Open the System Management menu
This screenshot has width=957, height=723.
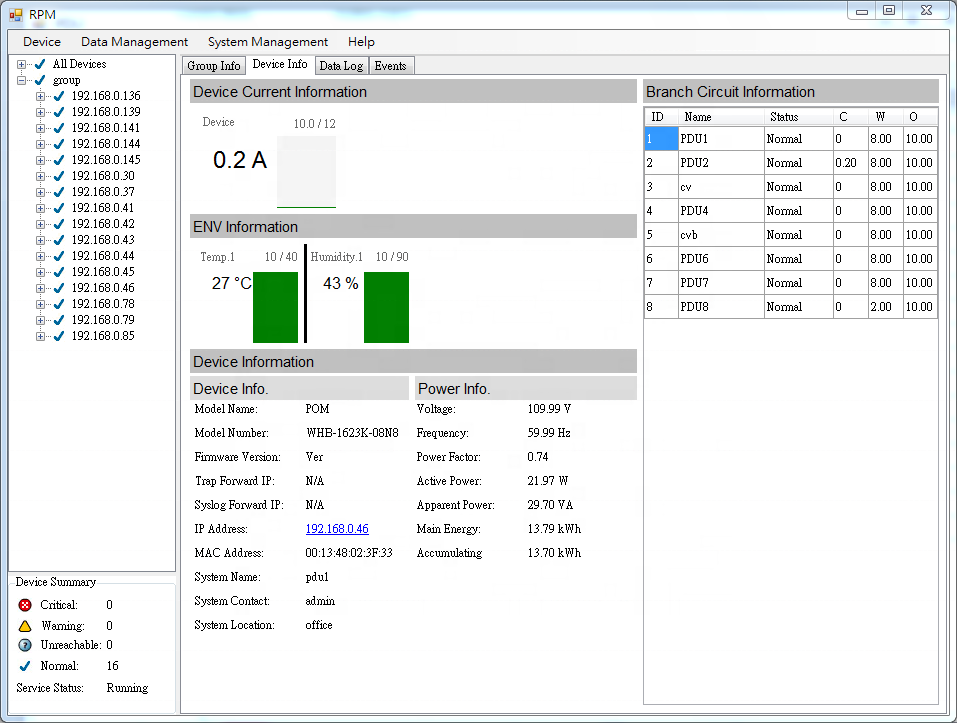coord(267,42)
